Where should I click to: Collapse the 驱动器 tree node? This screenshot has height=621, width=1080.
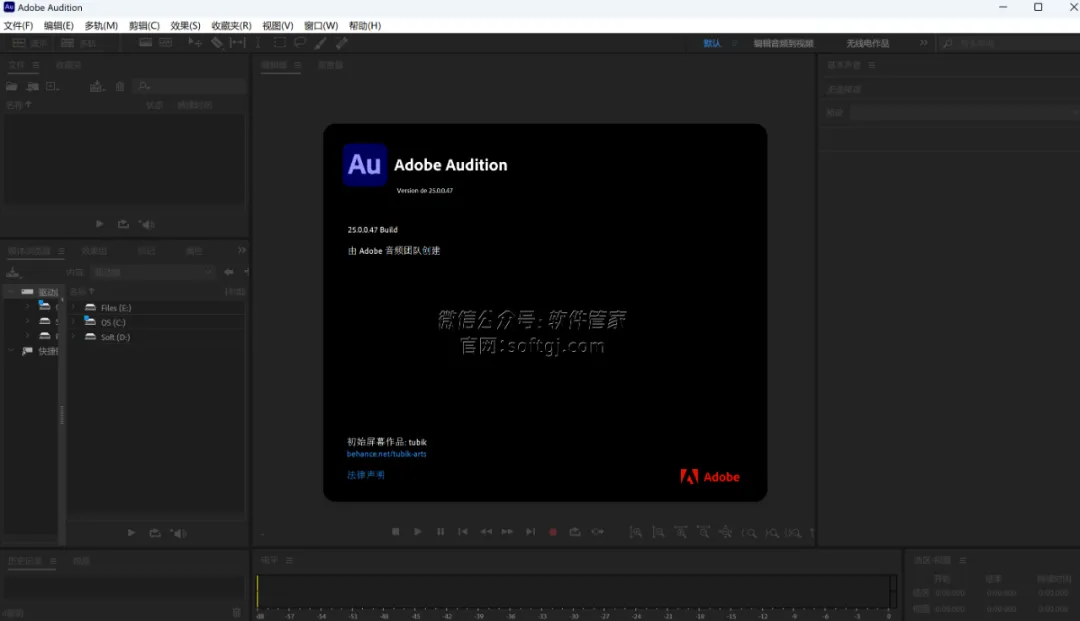pos(11,292)
